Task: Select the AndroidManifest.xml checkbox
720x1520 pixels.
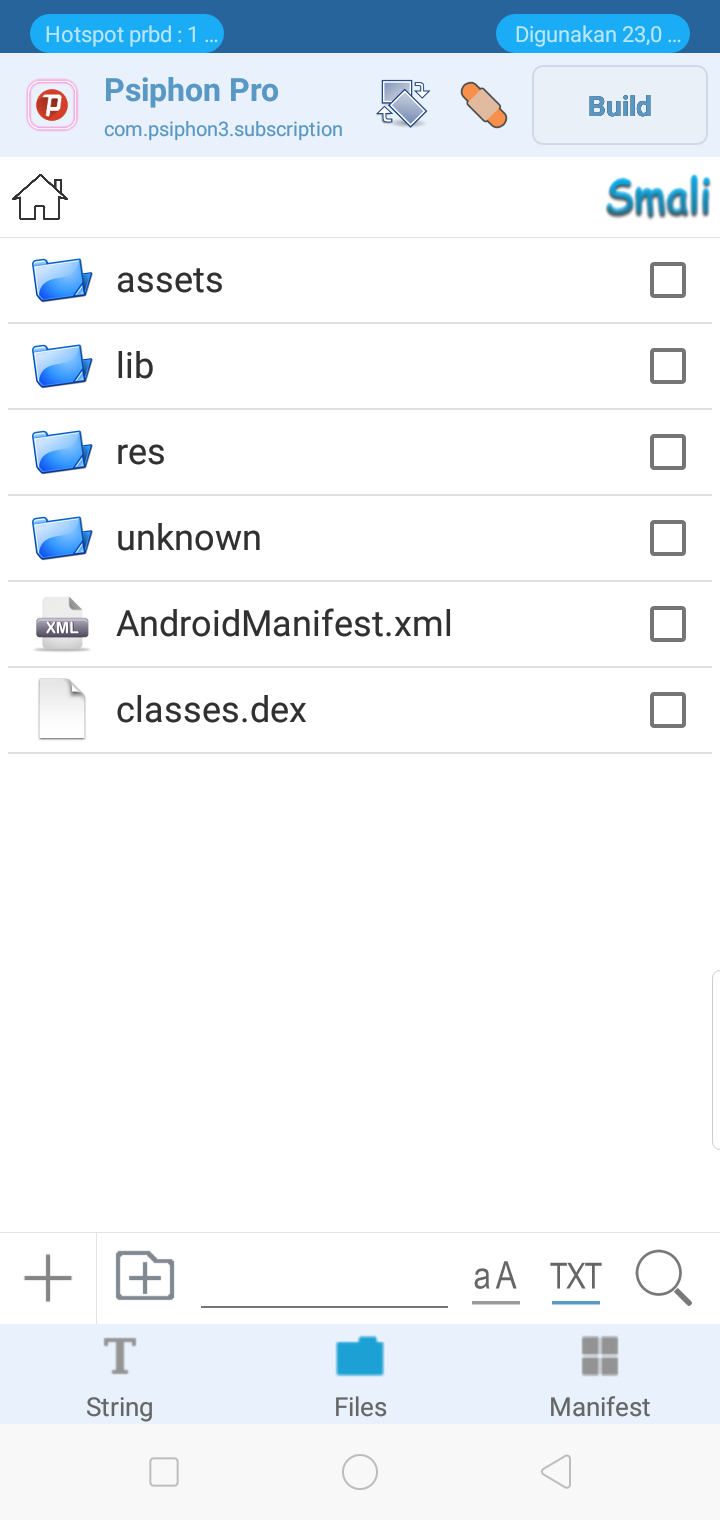Action: click(668, 625)
